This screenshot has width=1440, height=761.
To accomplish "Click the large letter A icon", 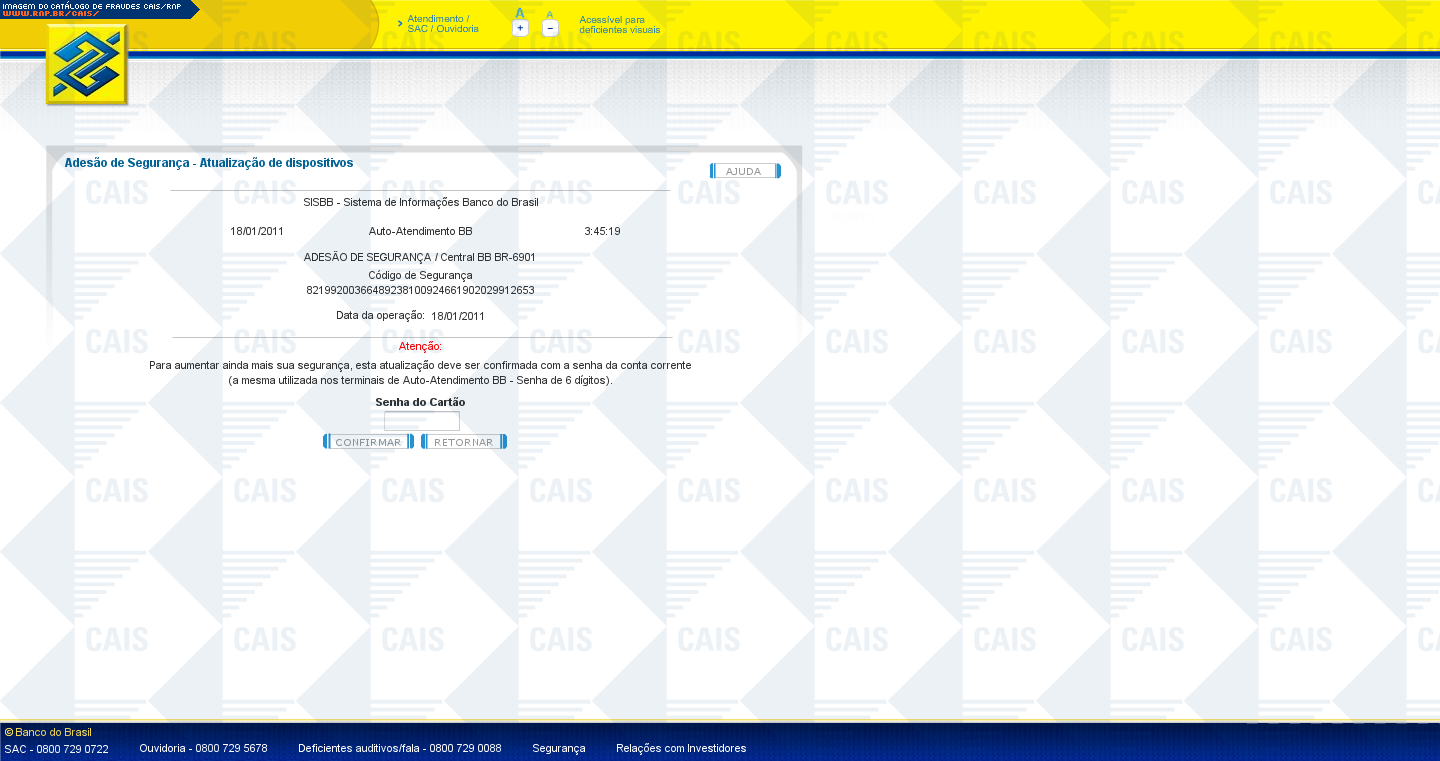I will pyautogui.click(x=520, y=13).
